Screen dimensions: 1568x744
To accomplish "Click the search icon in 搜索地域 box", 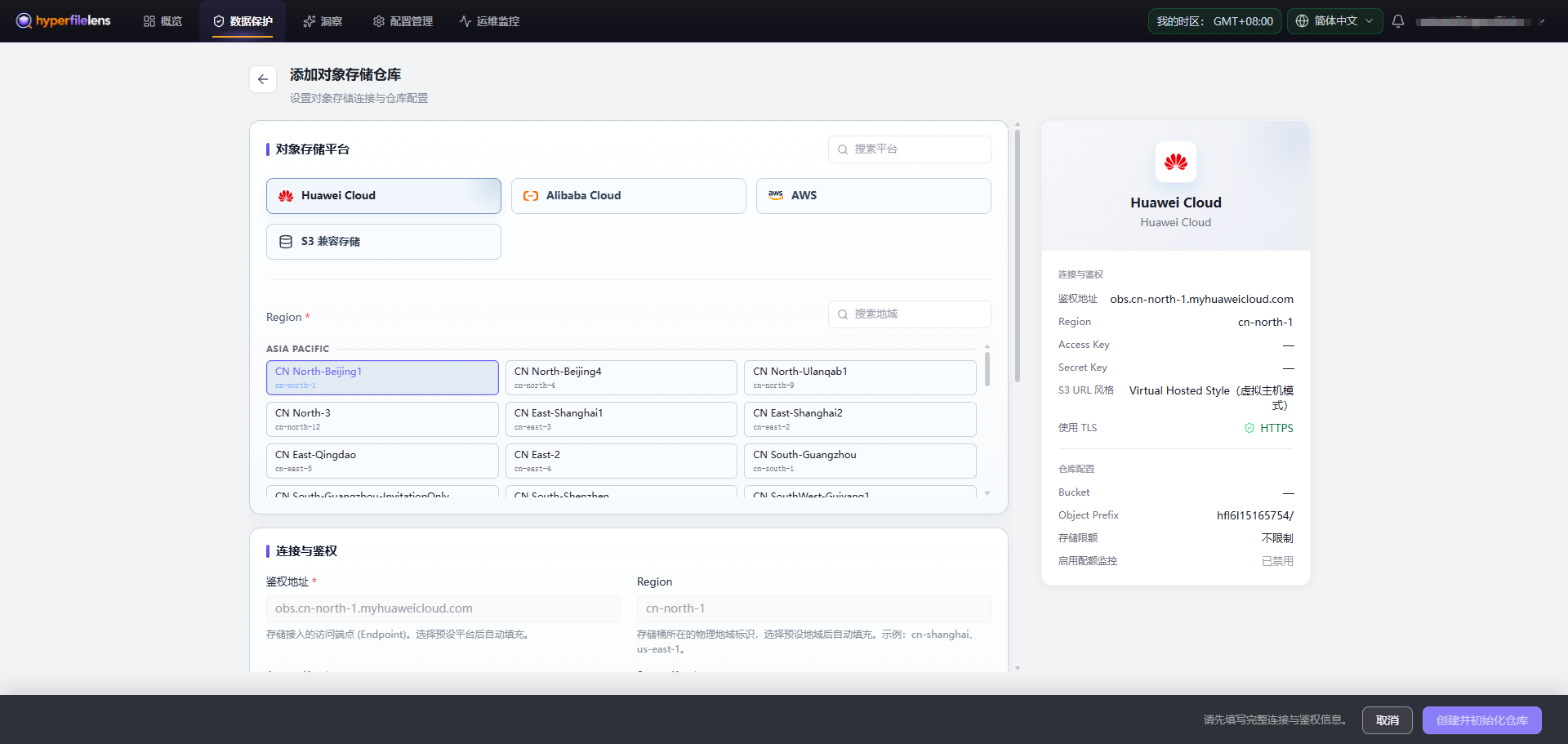I will pos(843,314).
